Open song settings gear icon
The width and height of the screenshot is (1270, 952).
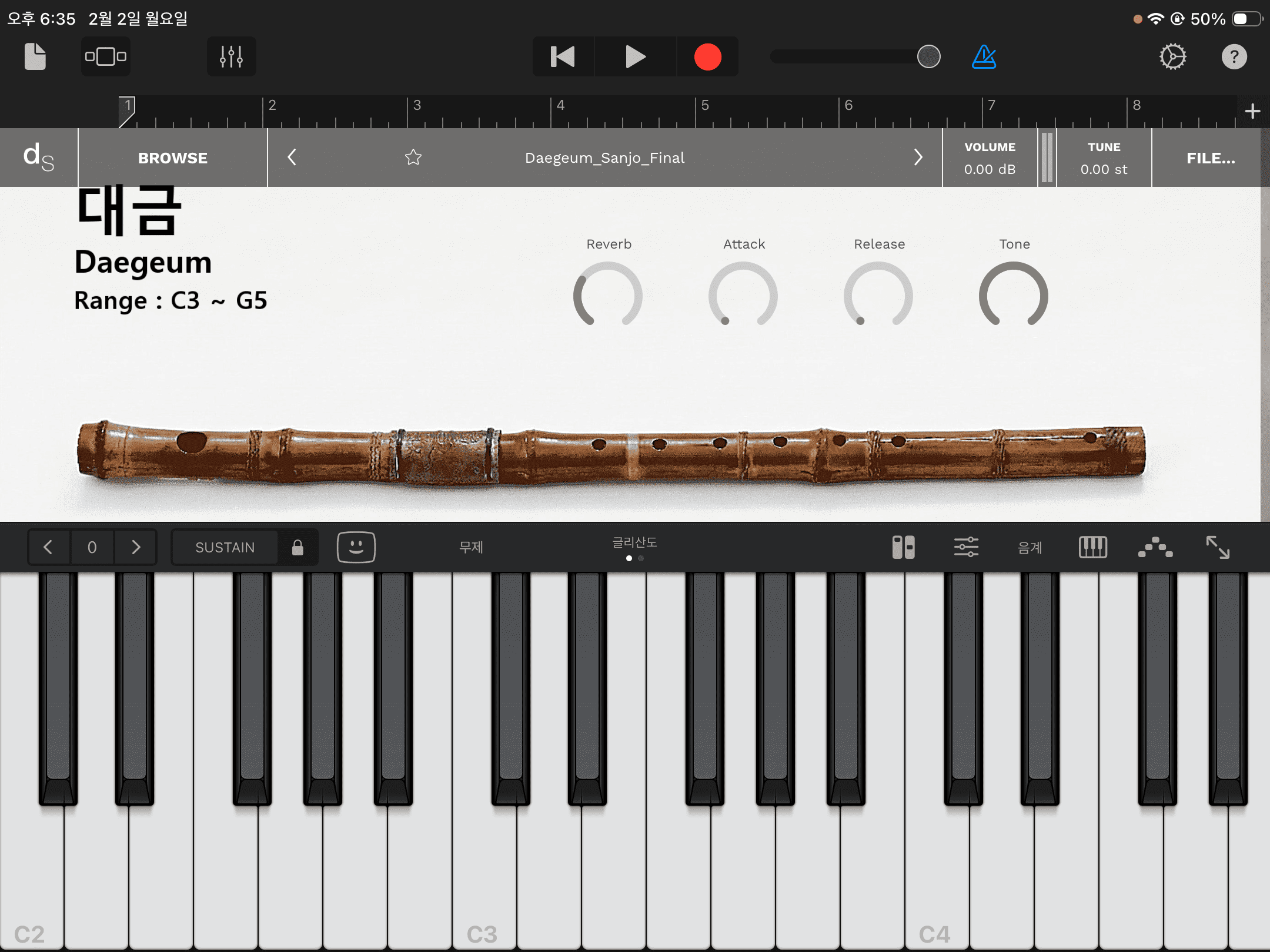[1172, 57]
